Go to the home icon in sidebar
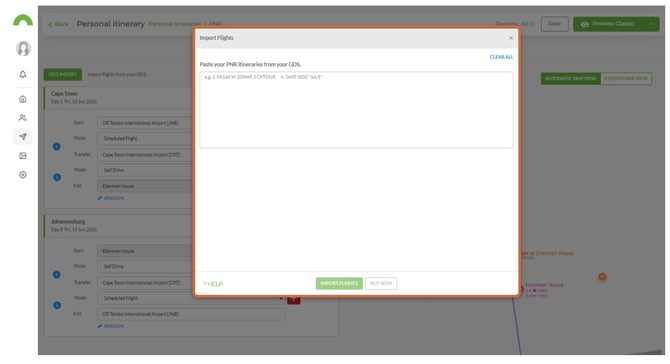The height and width of the screenshot is (364, 670). [x=23, y=99]
